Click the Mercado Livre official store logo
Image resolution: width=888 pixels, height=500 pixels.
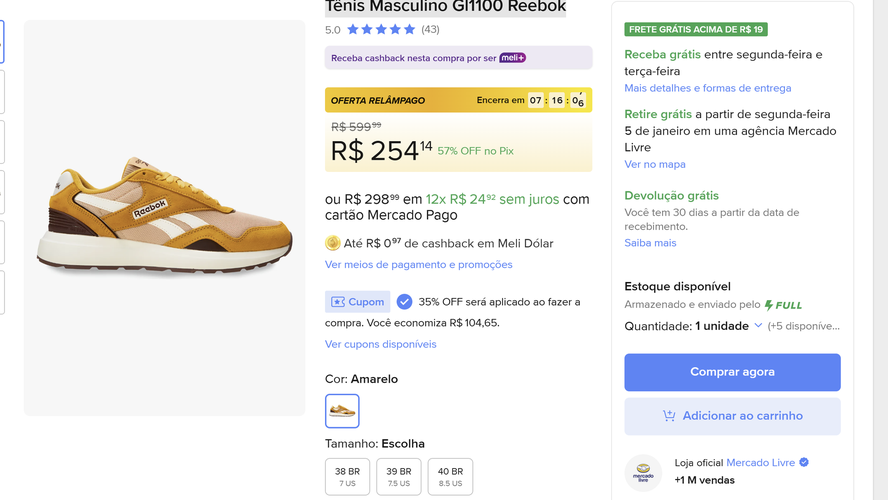(x=643, y=473)
